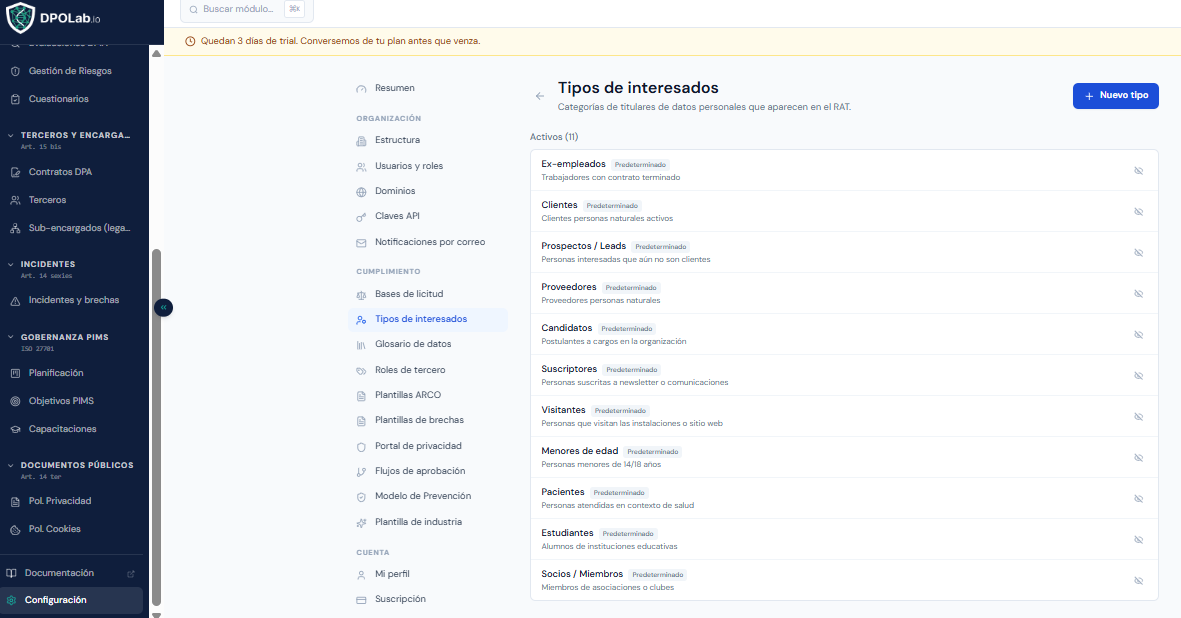
Task: Collapse the sidebar with the chevron button
Action: coord(163,307)
